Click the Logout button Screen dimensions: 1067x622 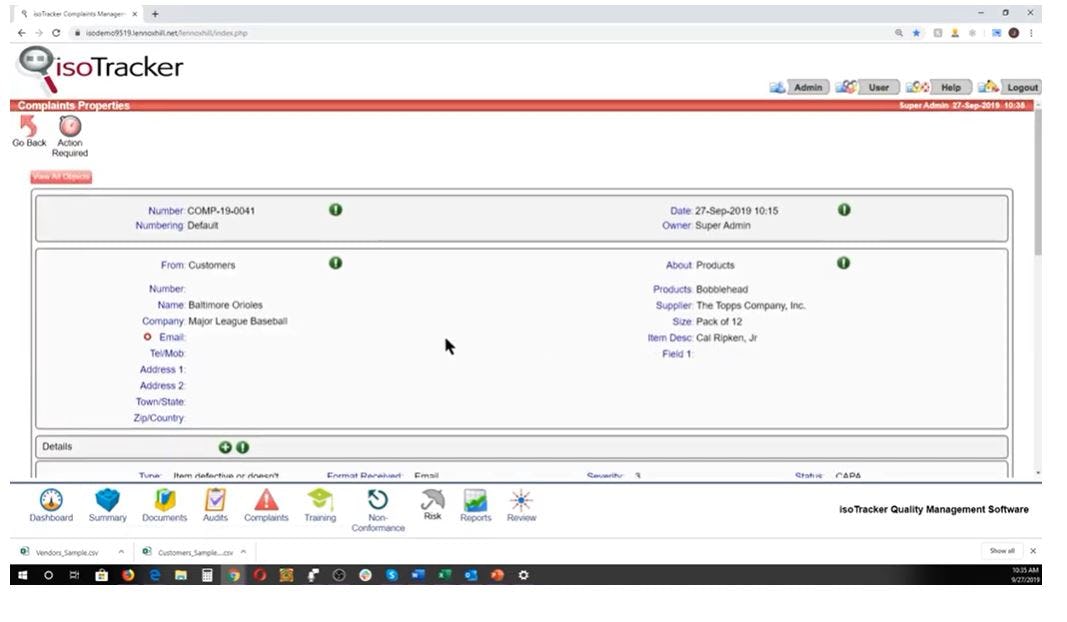[1022, 87]
